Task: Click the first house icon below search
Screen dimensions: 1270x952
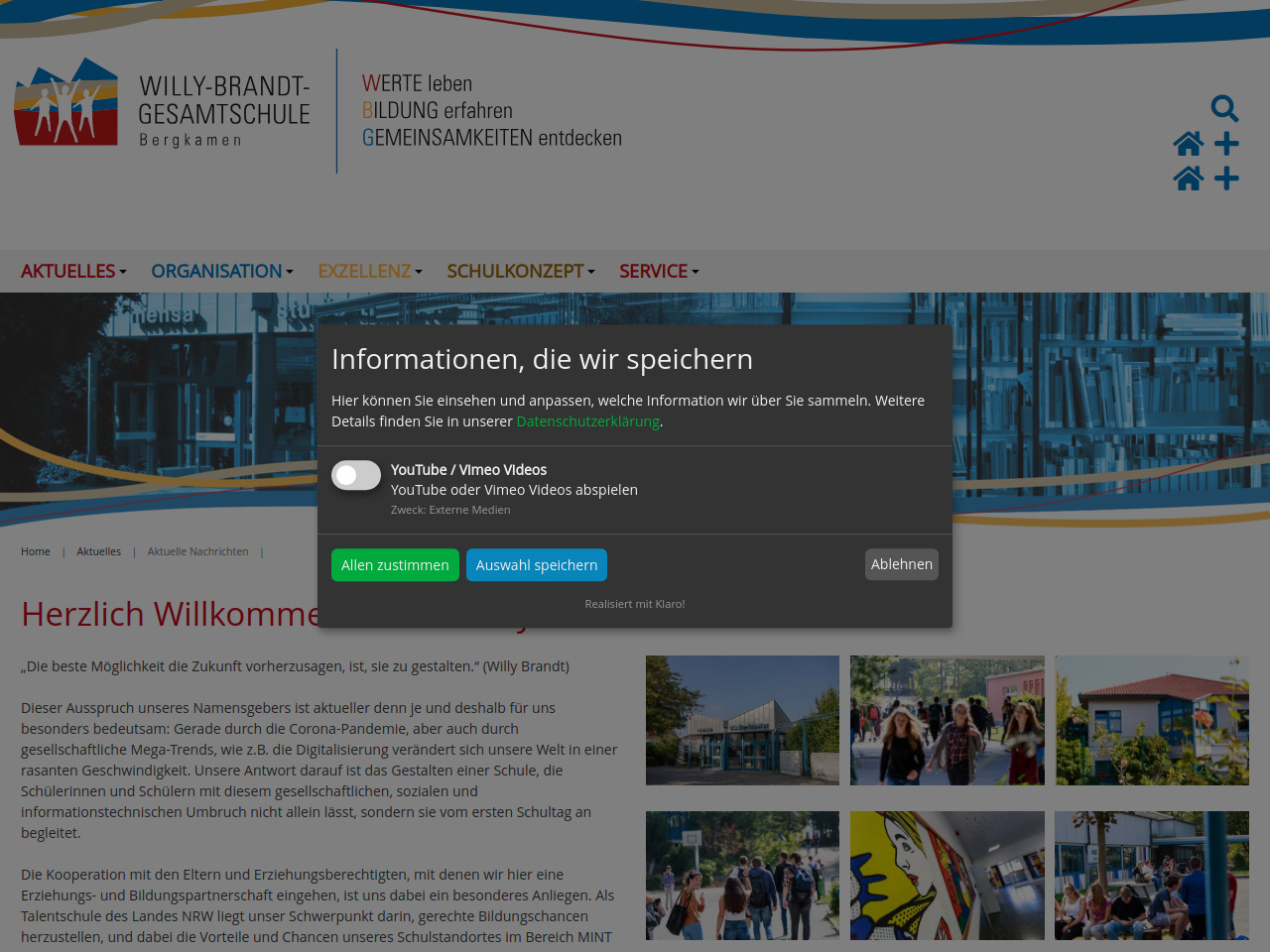Action: 1188,144
